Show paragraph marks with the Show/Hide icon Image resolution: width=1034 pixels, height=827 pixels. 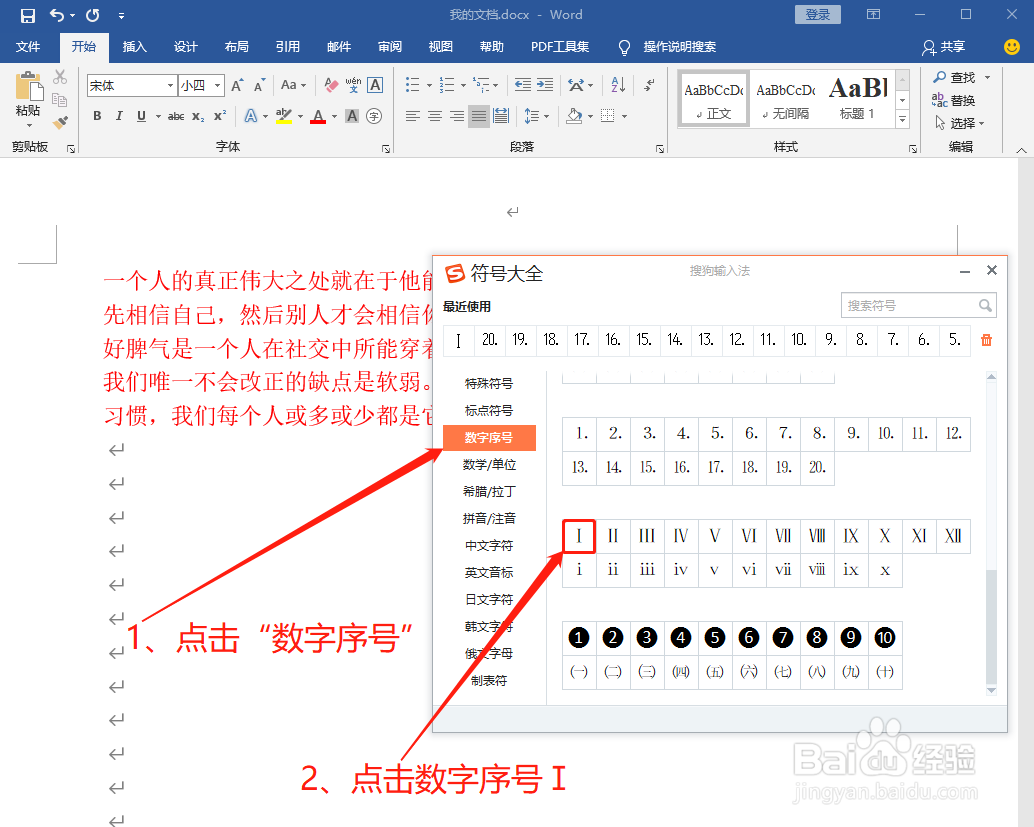(650, 85)
